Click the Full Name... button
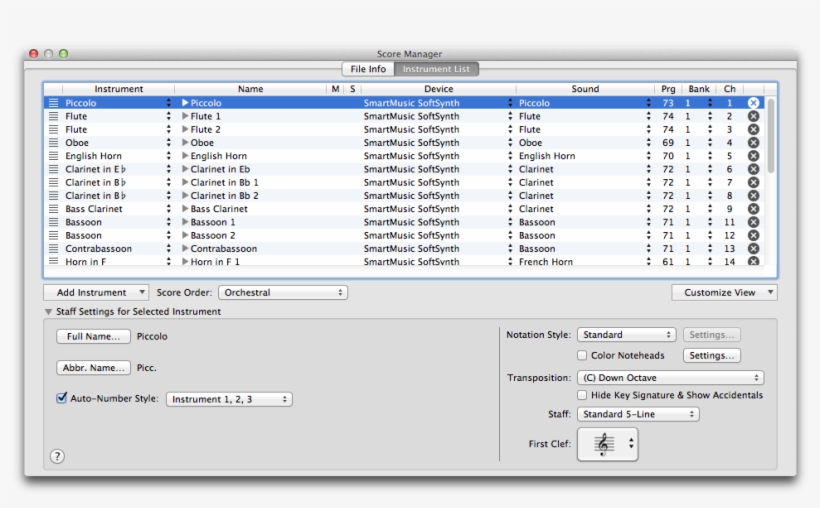Image resolution: width=820 pixels, height=508 pixels. 94,336
